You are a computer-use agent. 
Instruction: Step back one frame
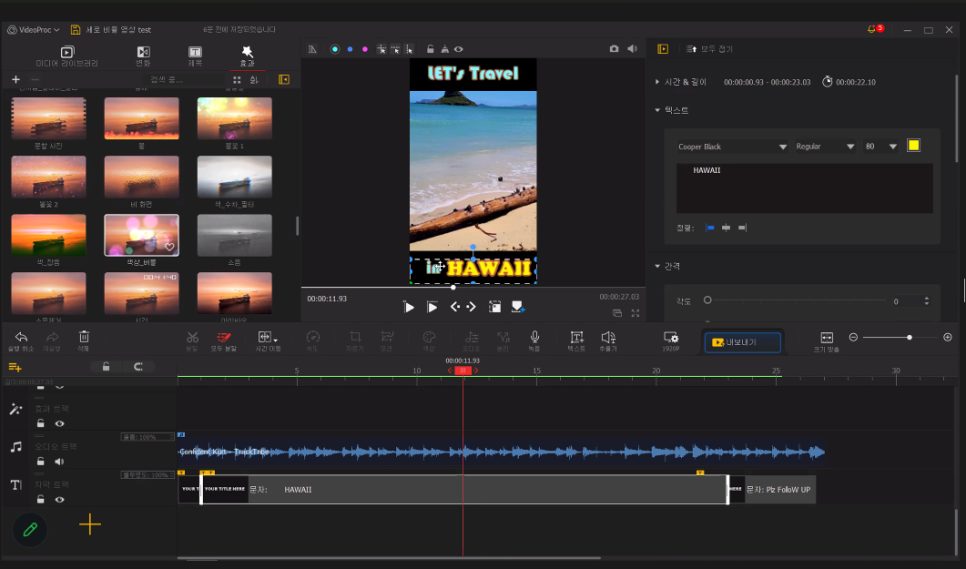pyautogui.click(x=455, y=307)
